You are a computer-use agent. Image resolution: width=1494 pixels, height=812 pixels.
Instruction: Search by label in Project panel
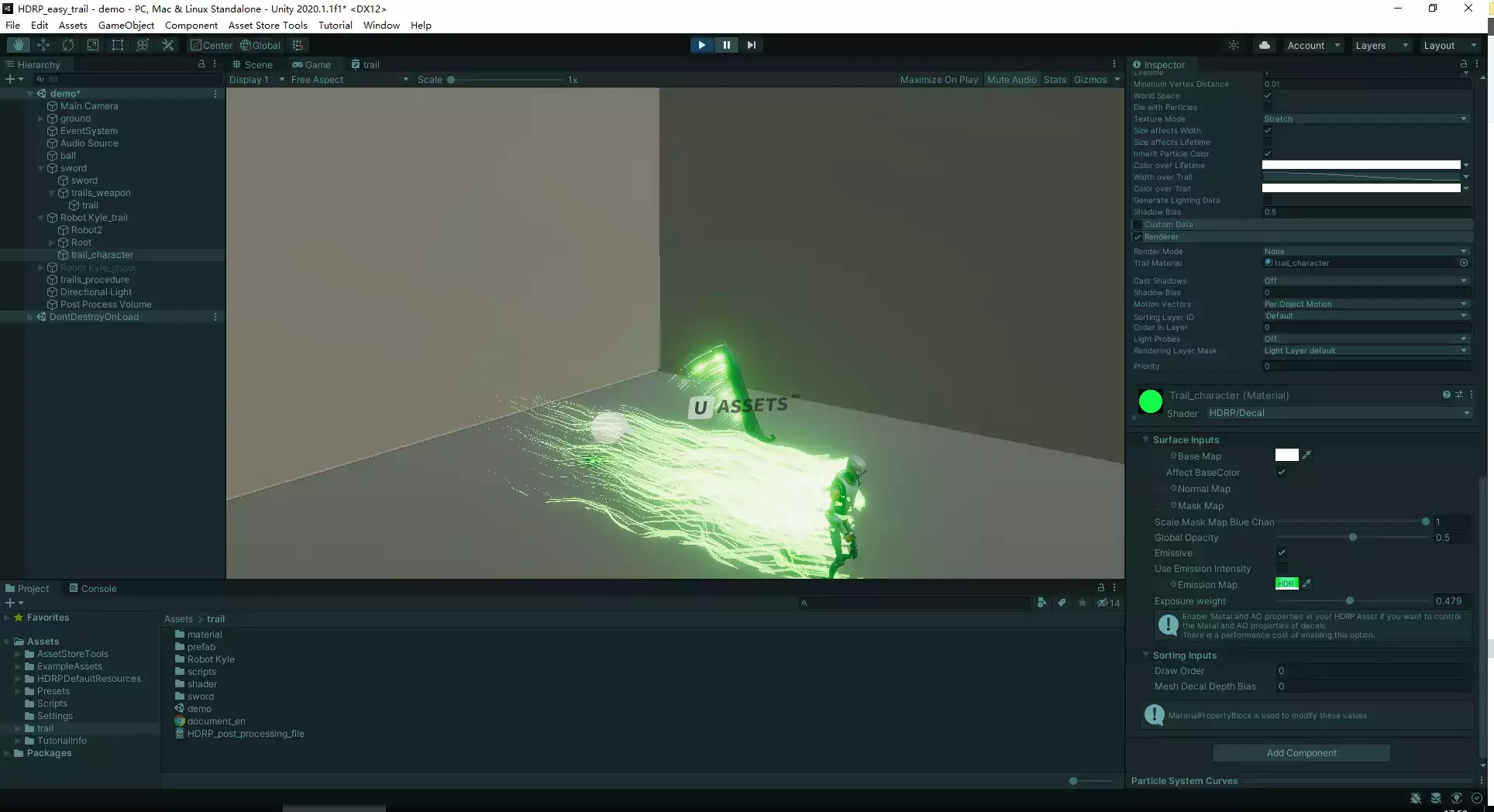1062,603
